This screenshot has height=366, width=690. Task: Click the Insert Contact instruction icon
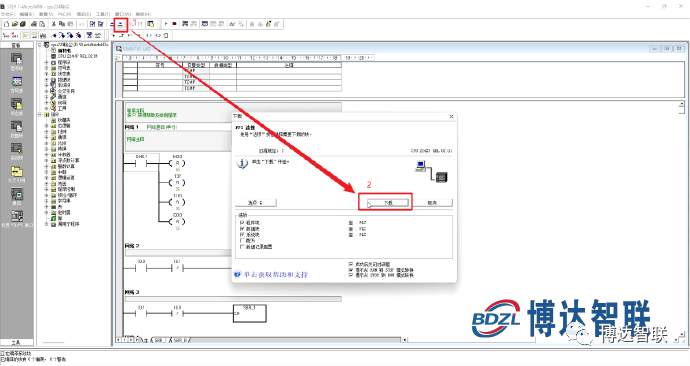pyautogui.click(x=149, y=35)
